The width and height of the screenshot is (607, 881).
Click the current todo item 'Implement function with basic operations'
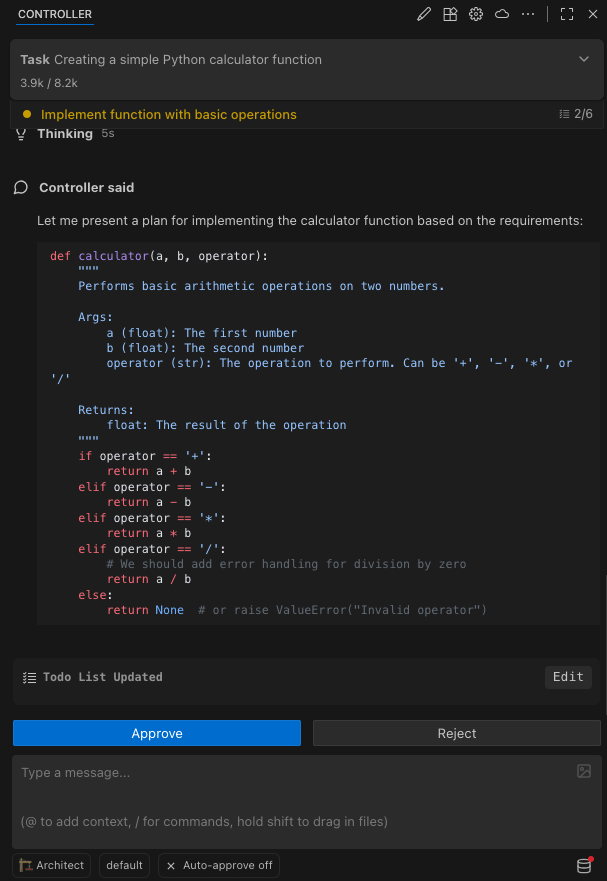click(x=168, y=114)
